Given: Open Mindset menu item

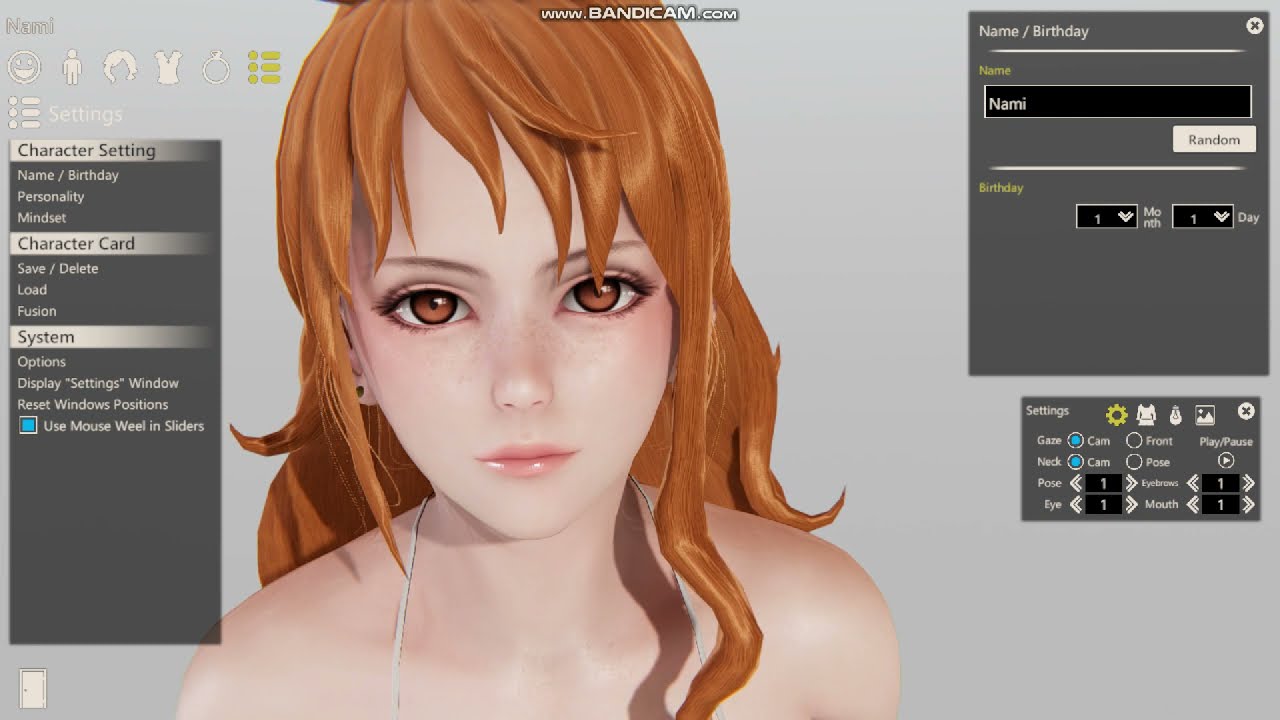Looking at the screenshot, I should pyautogui.click(x=42, y=217).
